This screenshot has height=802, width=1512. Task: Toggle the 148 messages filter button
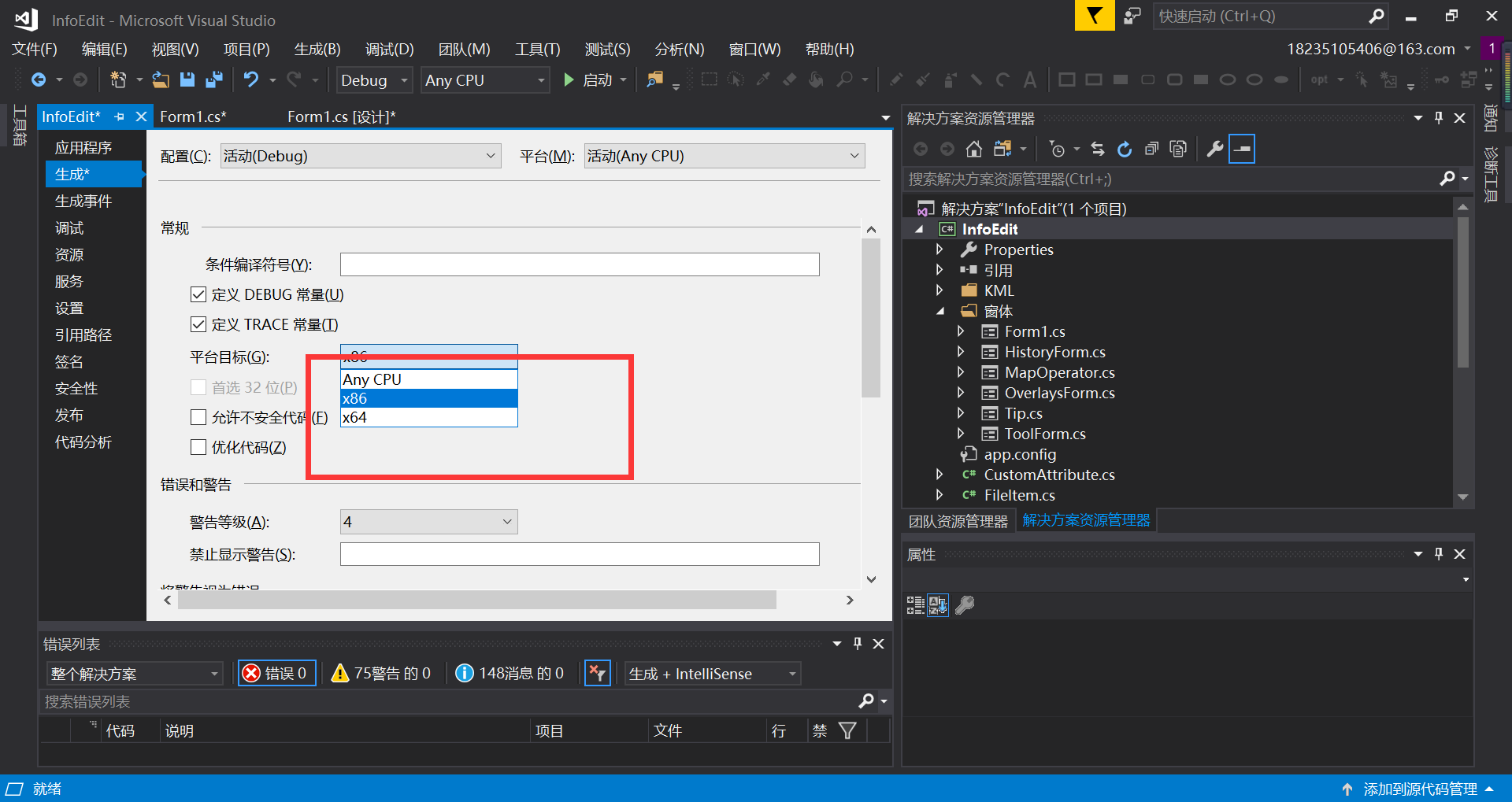[510, 673]
